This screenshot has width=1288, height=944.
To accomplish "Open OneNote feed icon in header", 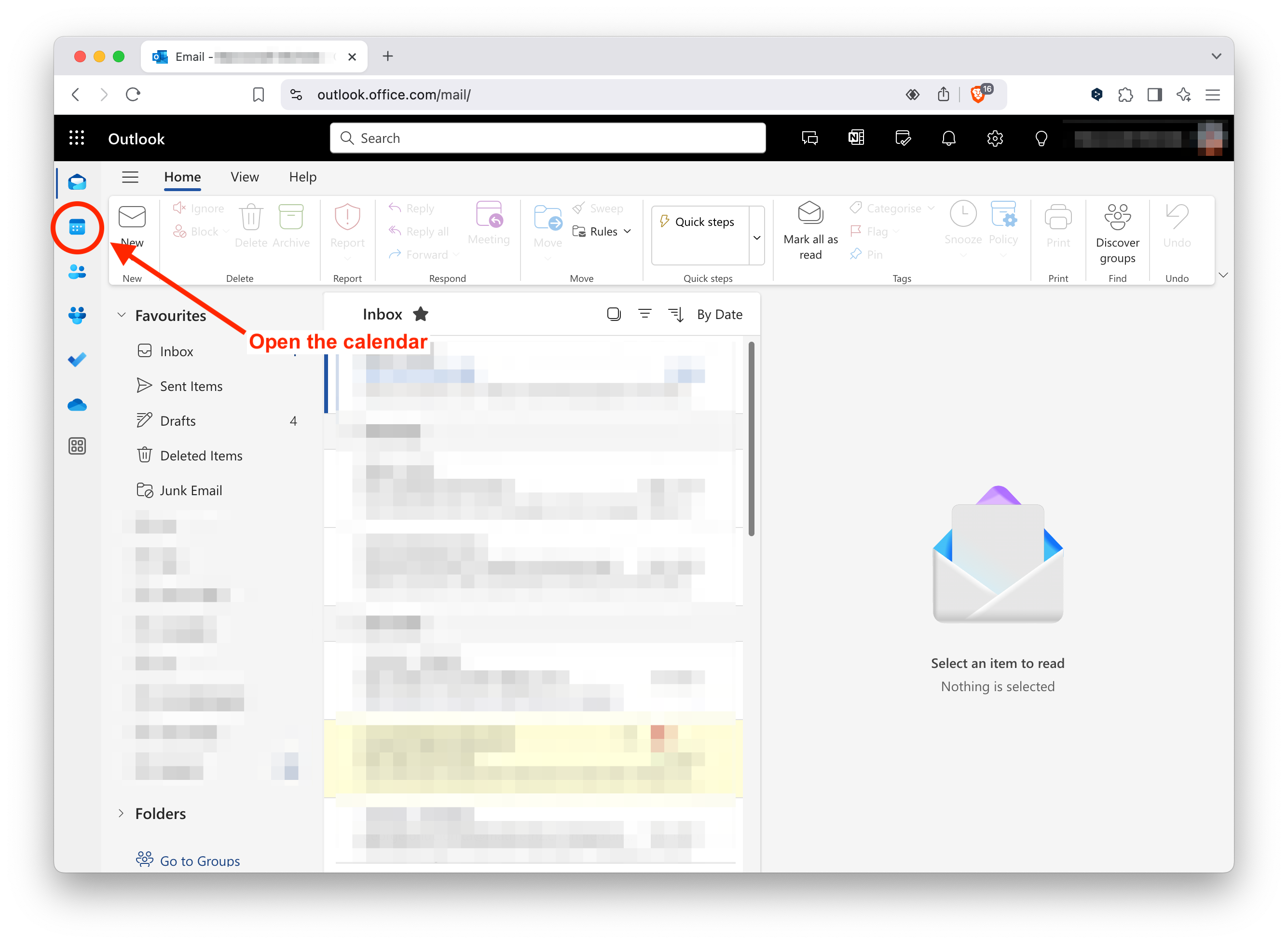I will (x=856, y=138).
